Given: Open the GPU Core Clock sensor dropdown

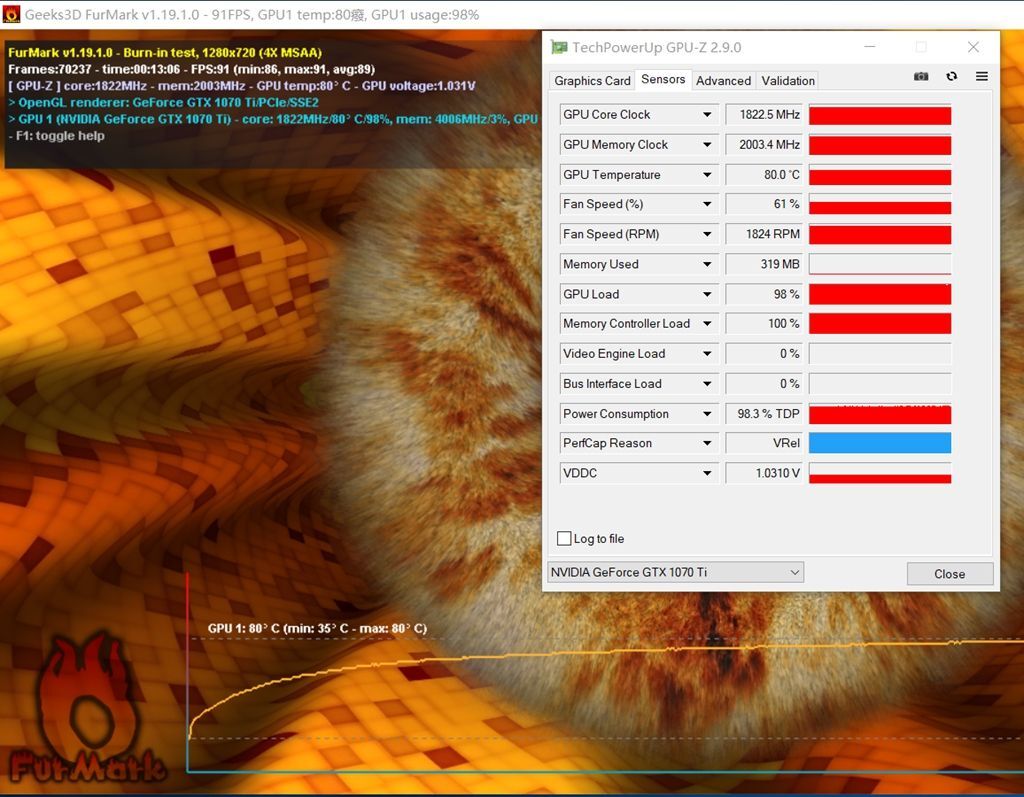Looking at the screenshot, I should click(707, 114).
